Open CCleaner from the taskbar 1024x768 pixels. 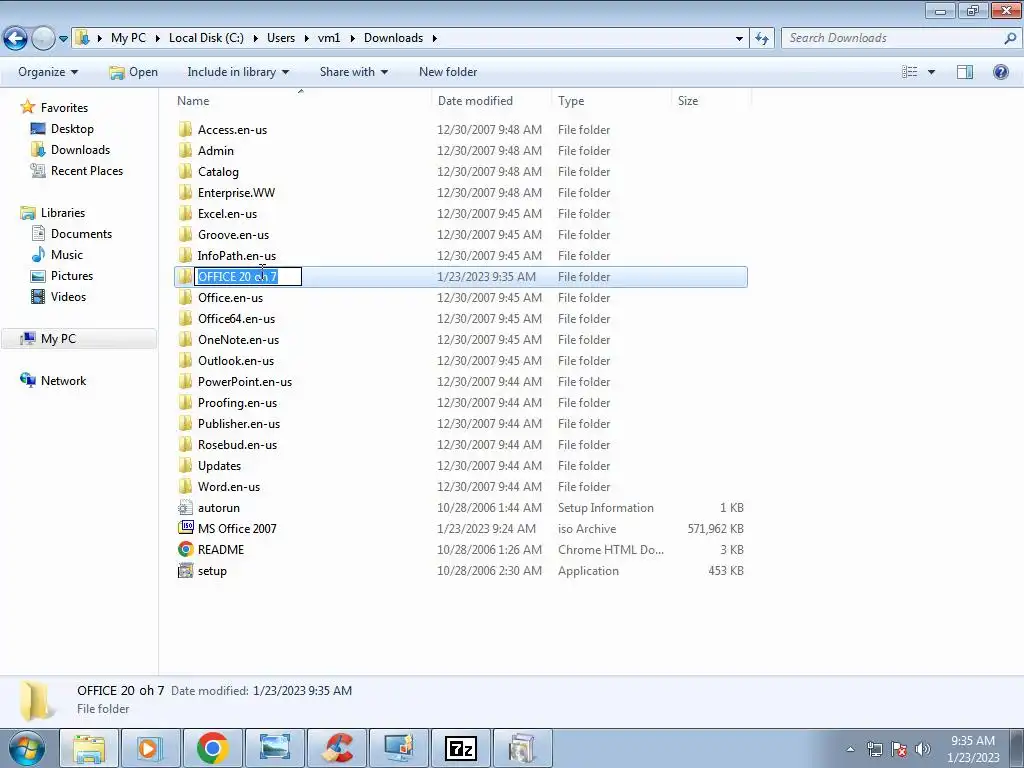[337, 748]
